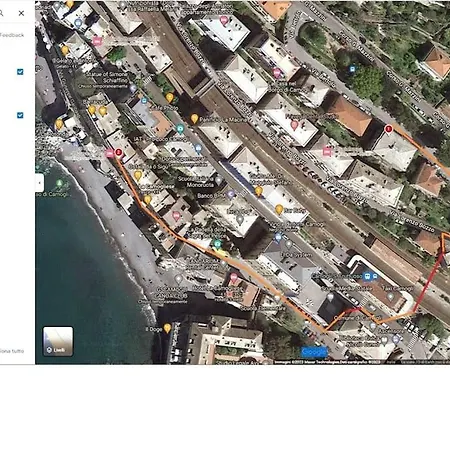Select red route waypoint marker 1
The height and width of the screenshot is (450, 450).
388,129
